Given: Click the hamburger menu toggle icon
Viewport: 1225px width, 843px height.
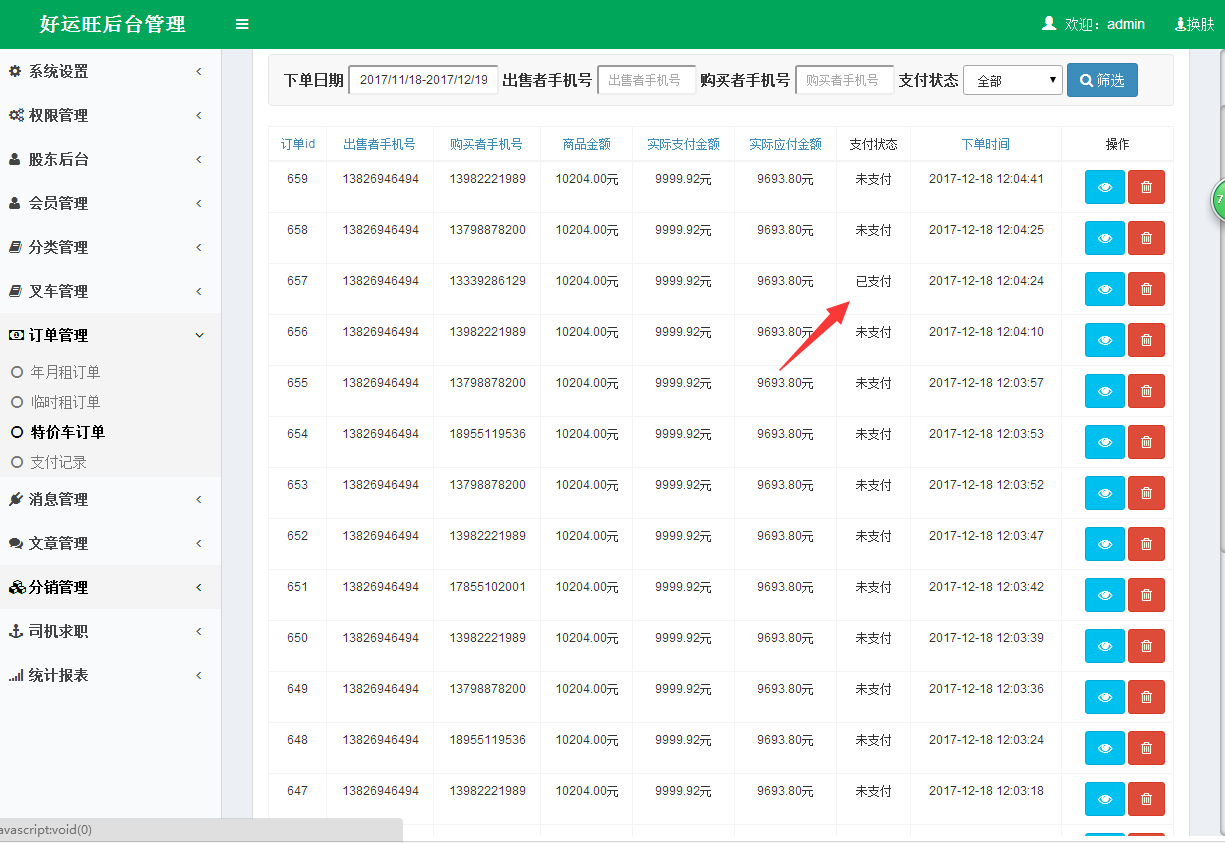Looking at the screenshot, I should [x=242, y=24].
